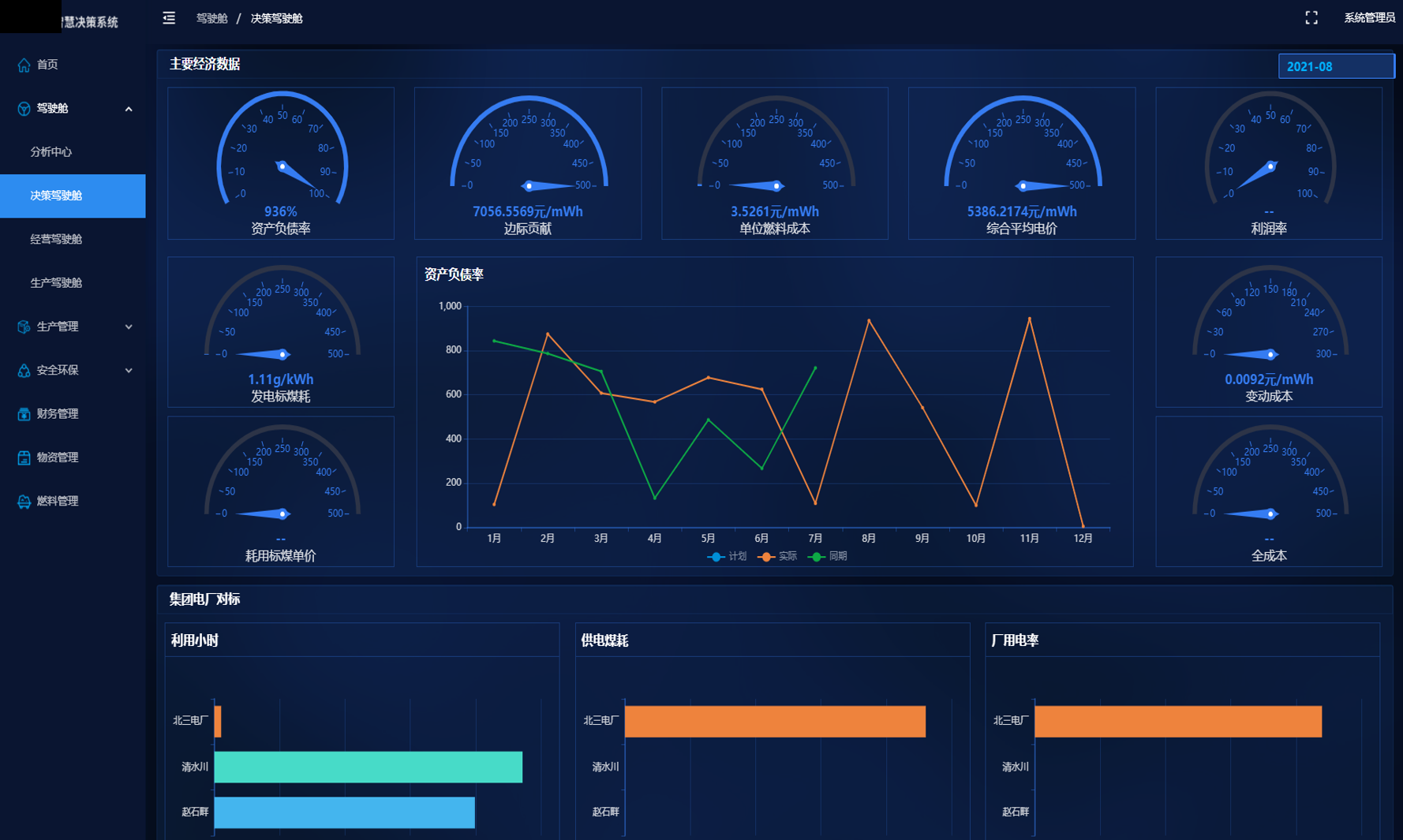The width and height of the screenshot is (1403, 840).
Task: Open the 经营驾驶舱 menu item
Action: coord(56,239)
